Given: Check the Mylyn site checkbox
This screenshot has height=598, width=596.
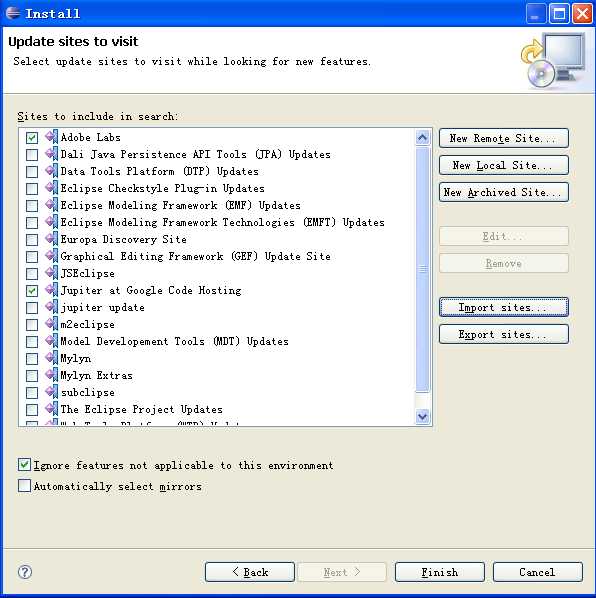Looking at the screenshot, I should tap(32, 358).
